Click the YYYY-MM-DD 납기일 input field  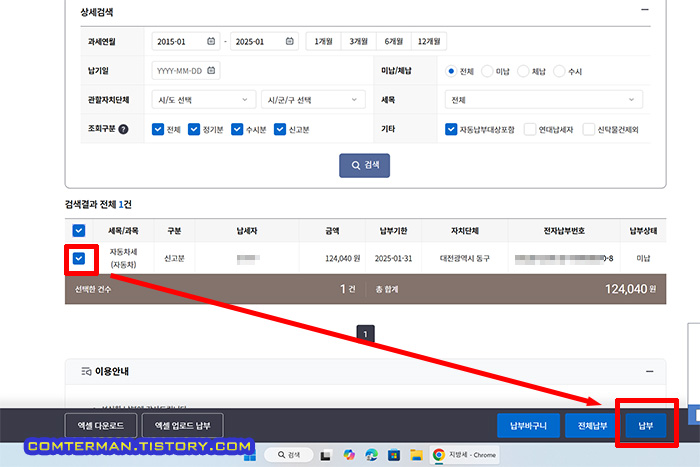(186, 70)
